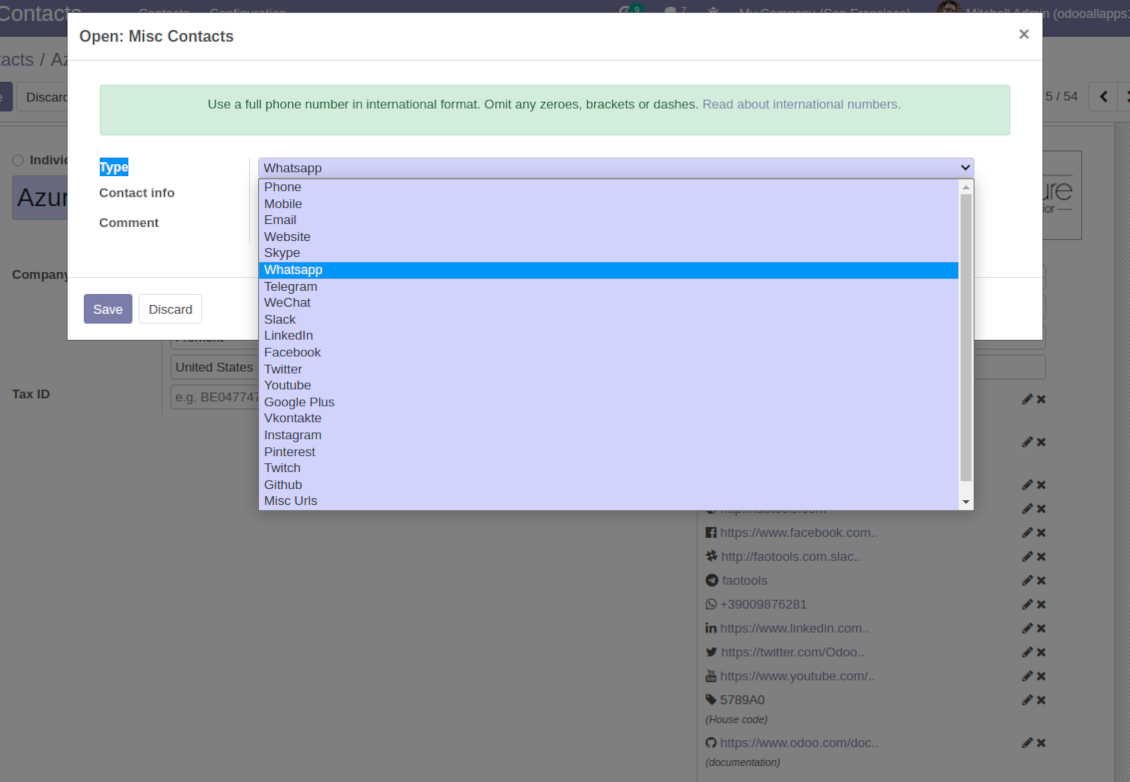Screen dimensions: 1130x782
Task: Delete the twitter.com/Odoo entry
Action: point(1041,652)
